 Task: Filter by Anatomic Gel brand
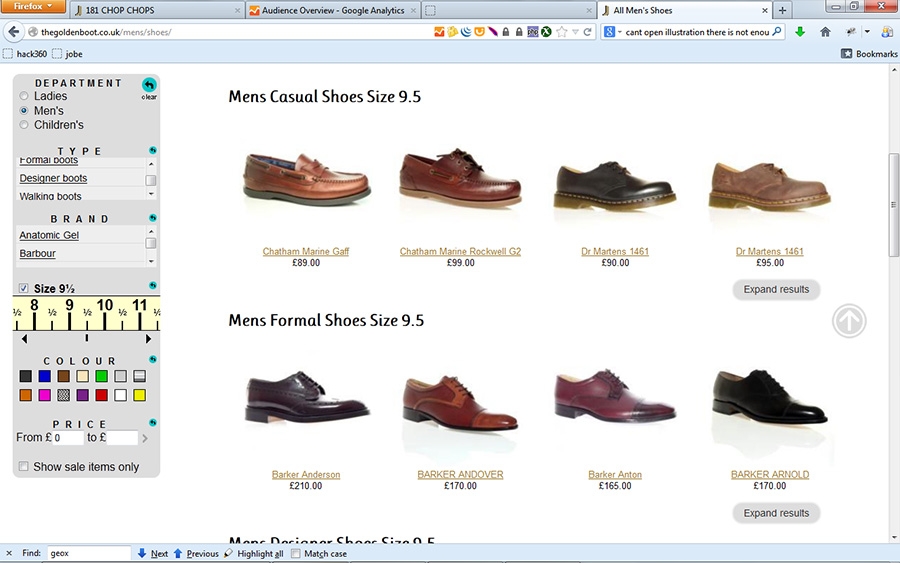point(49,235)
